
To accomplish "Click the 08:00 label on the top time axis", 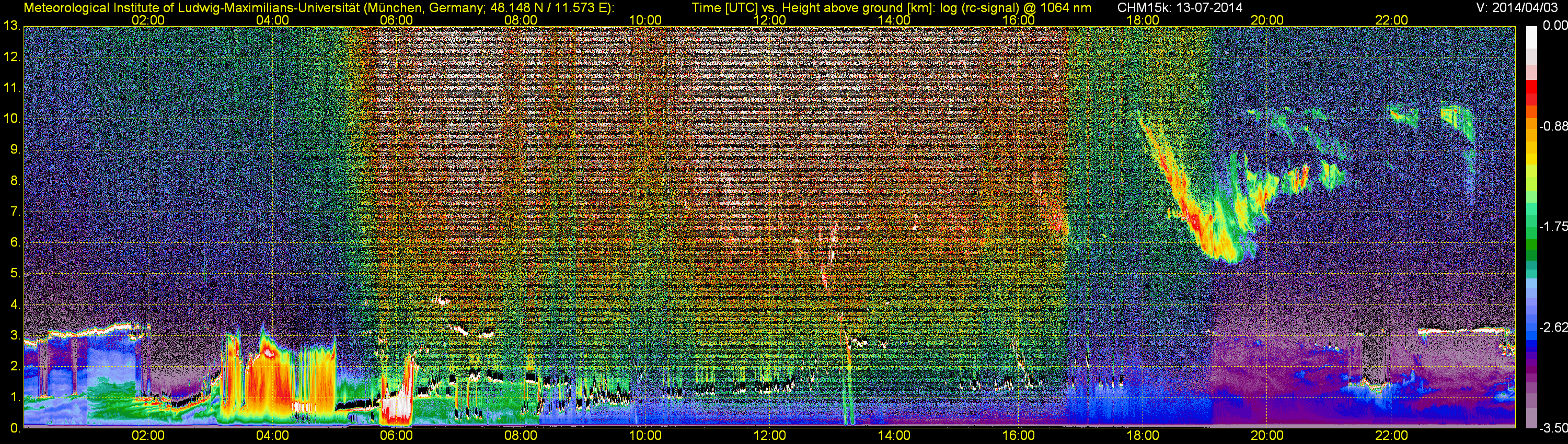I will (521, 20).
